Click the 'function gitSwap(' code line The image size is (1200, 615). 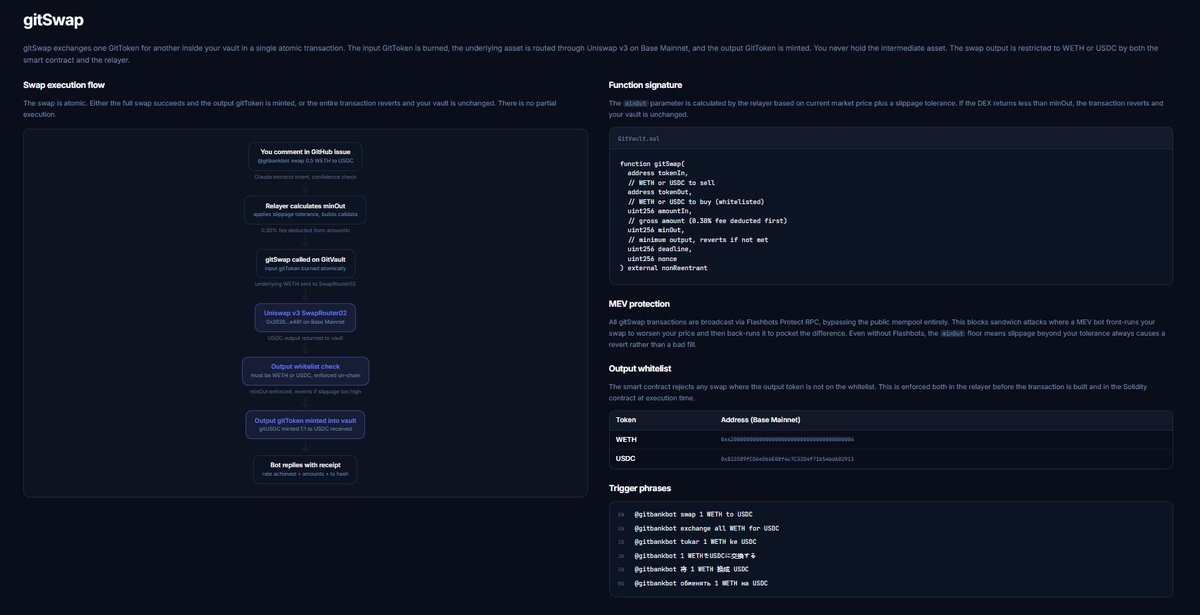[x=652, y=162]
